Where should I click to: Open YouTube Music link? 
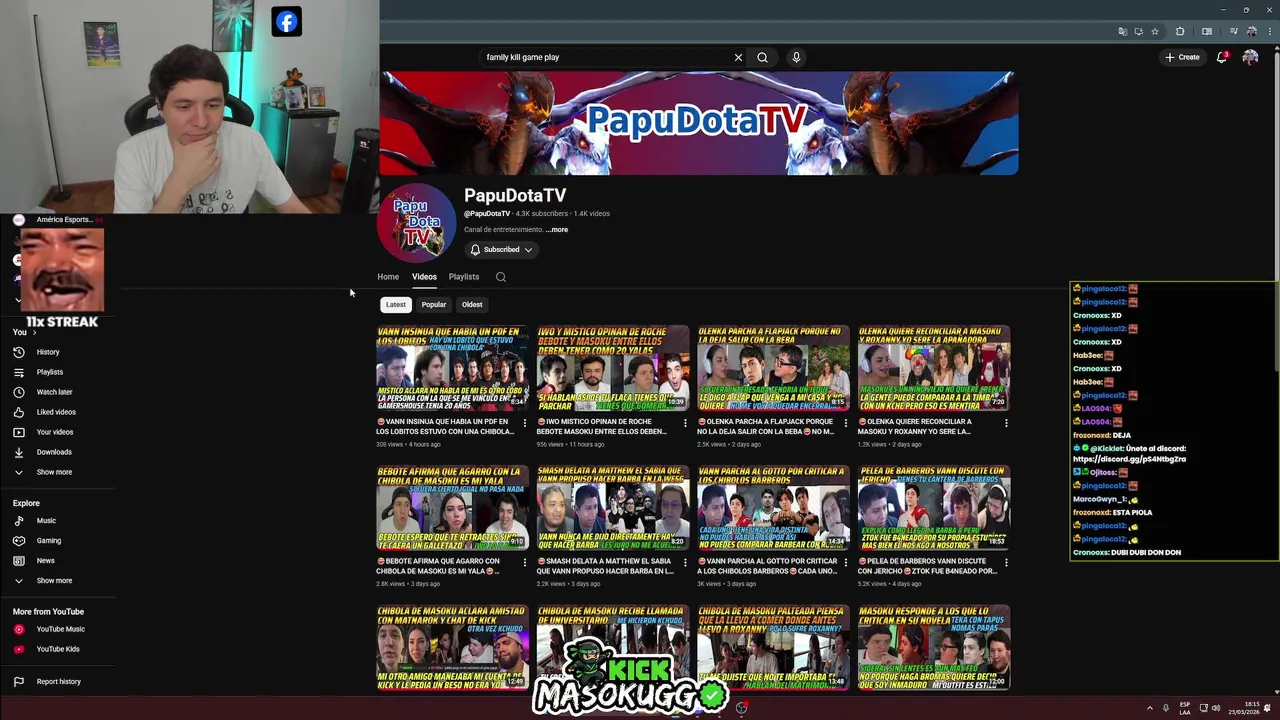[60, 629]
